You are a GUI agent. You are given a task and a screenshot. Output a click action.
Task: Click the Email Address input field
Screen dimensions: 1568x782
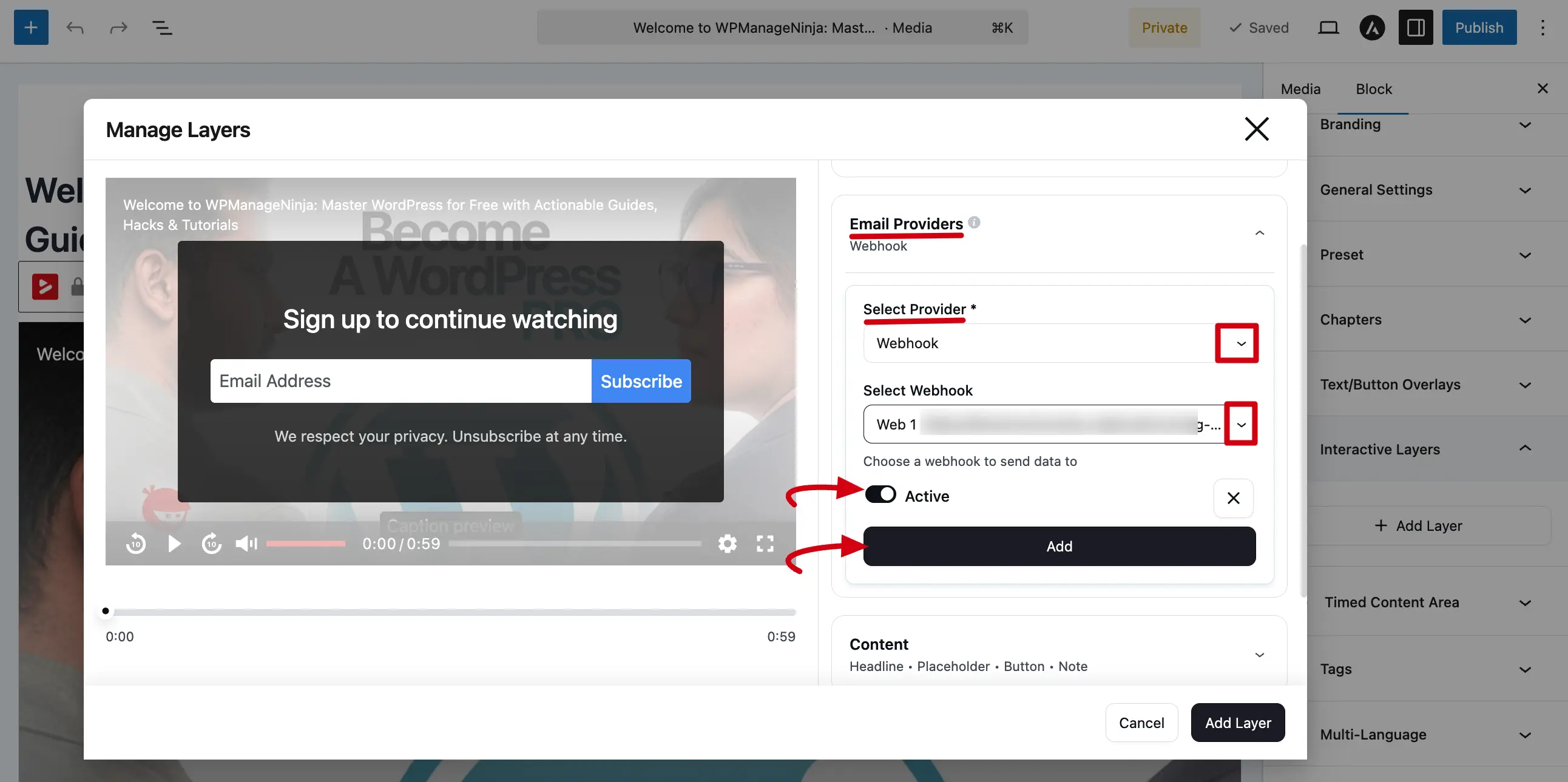coord(400,381)
